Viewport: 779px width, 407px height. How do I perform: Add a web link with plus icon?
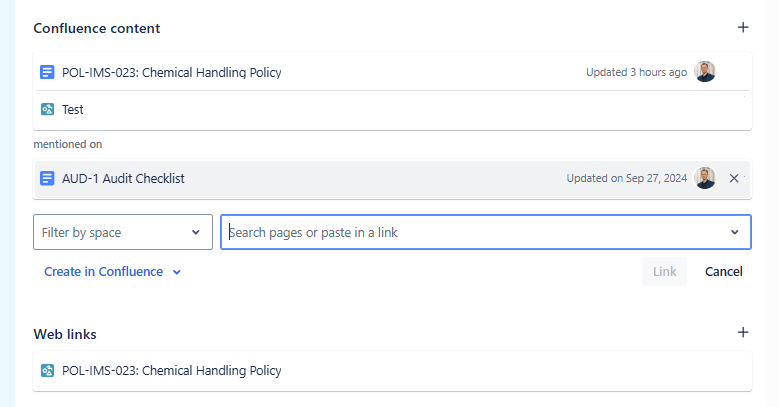[743, 332]
